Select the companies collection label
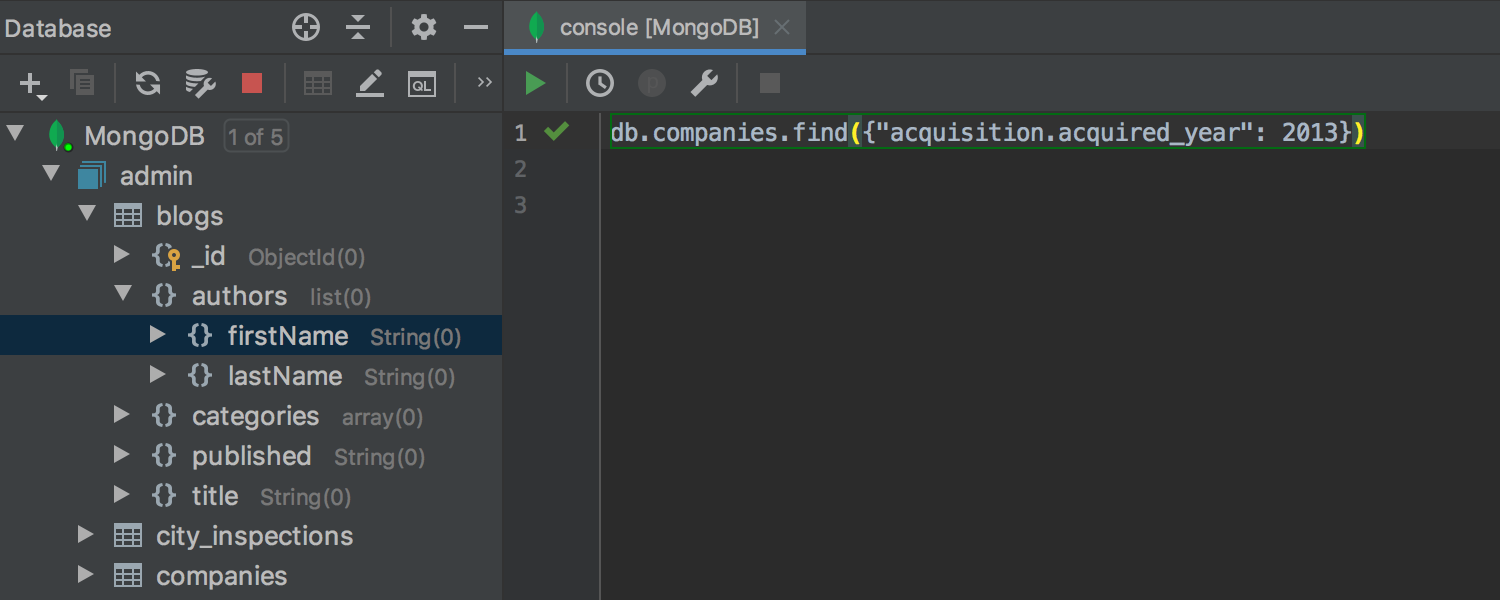The width and height of the screenshot is (1500, 600). [222, 576]
